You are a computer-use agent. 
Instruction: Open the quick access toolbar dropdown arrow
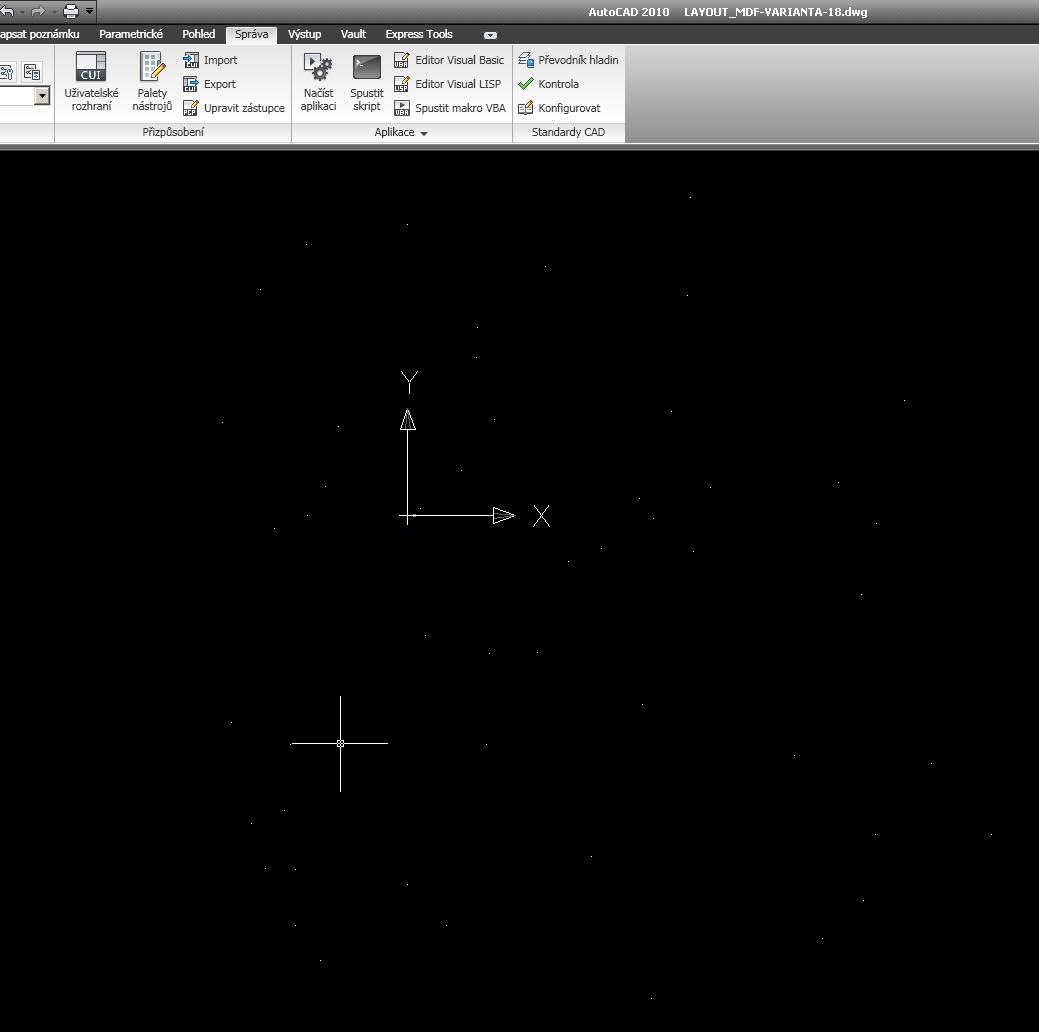click(90, 12)
